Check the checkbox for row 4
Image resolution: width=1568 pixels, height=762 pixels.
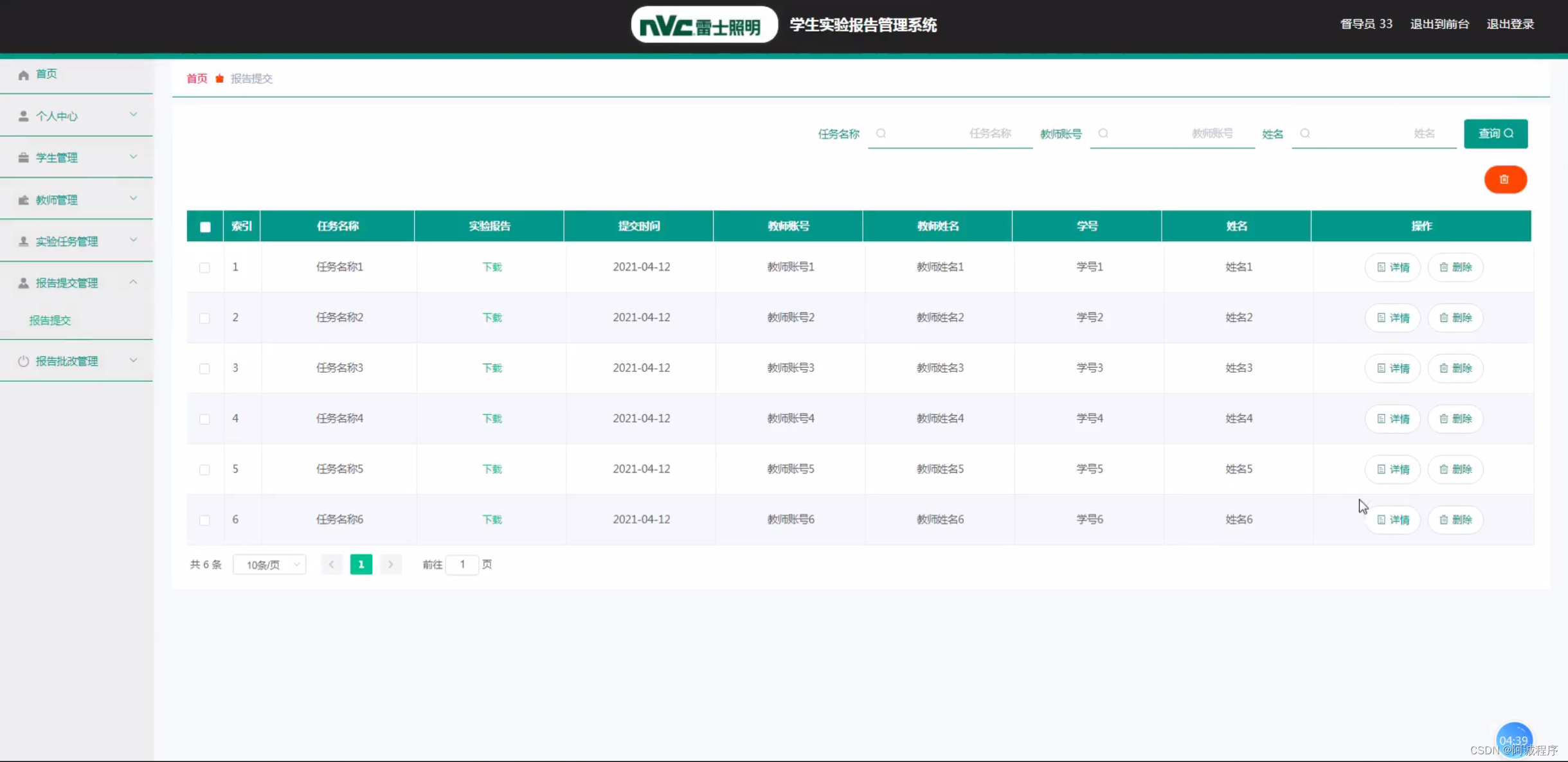pyautogui.click(x=204, y=419)
